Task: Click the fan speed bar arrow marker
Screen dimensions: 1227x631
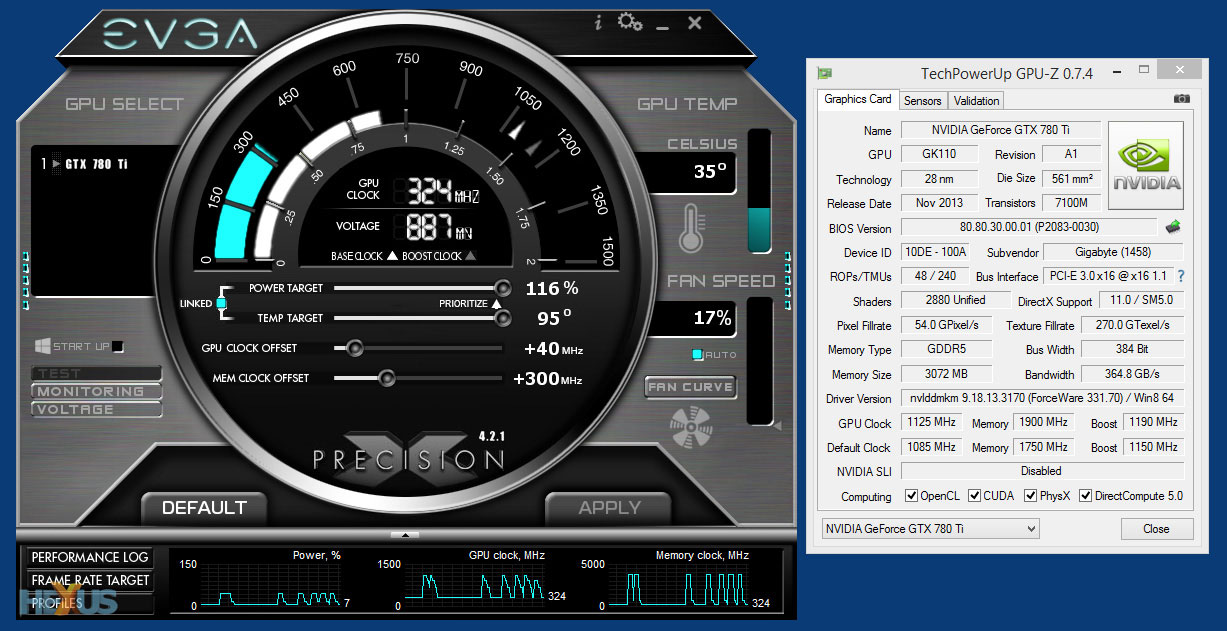Action: (776, 426)
